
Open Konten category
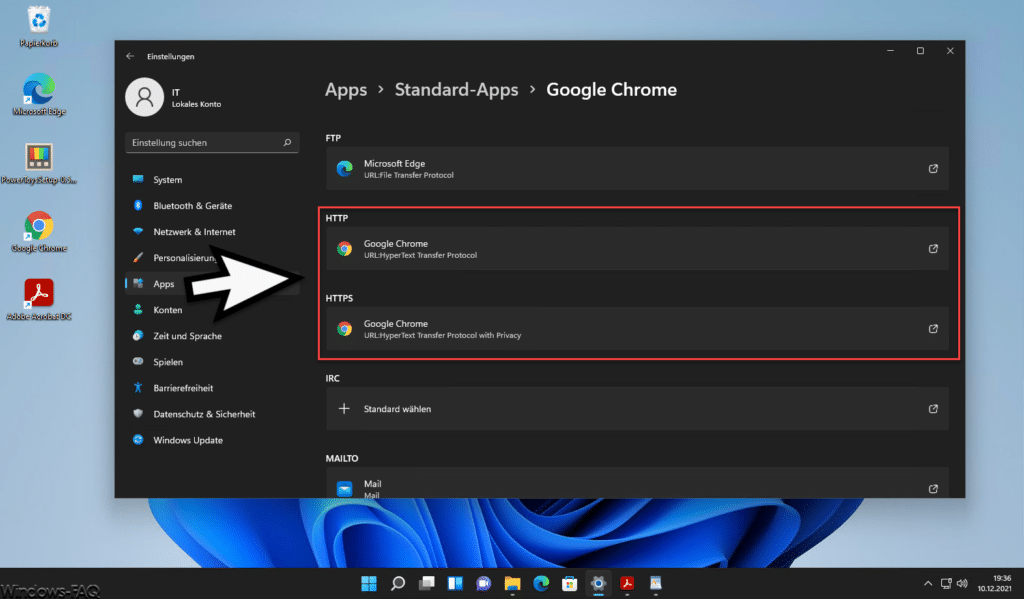point(212,310)
